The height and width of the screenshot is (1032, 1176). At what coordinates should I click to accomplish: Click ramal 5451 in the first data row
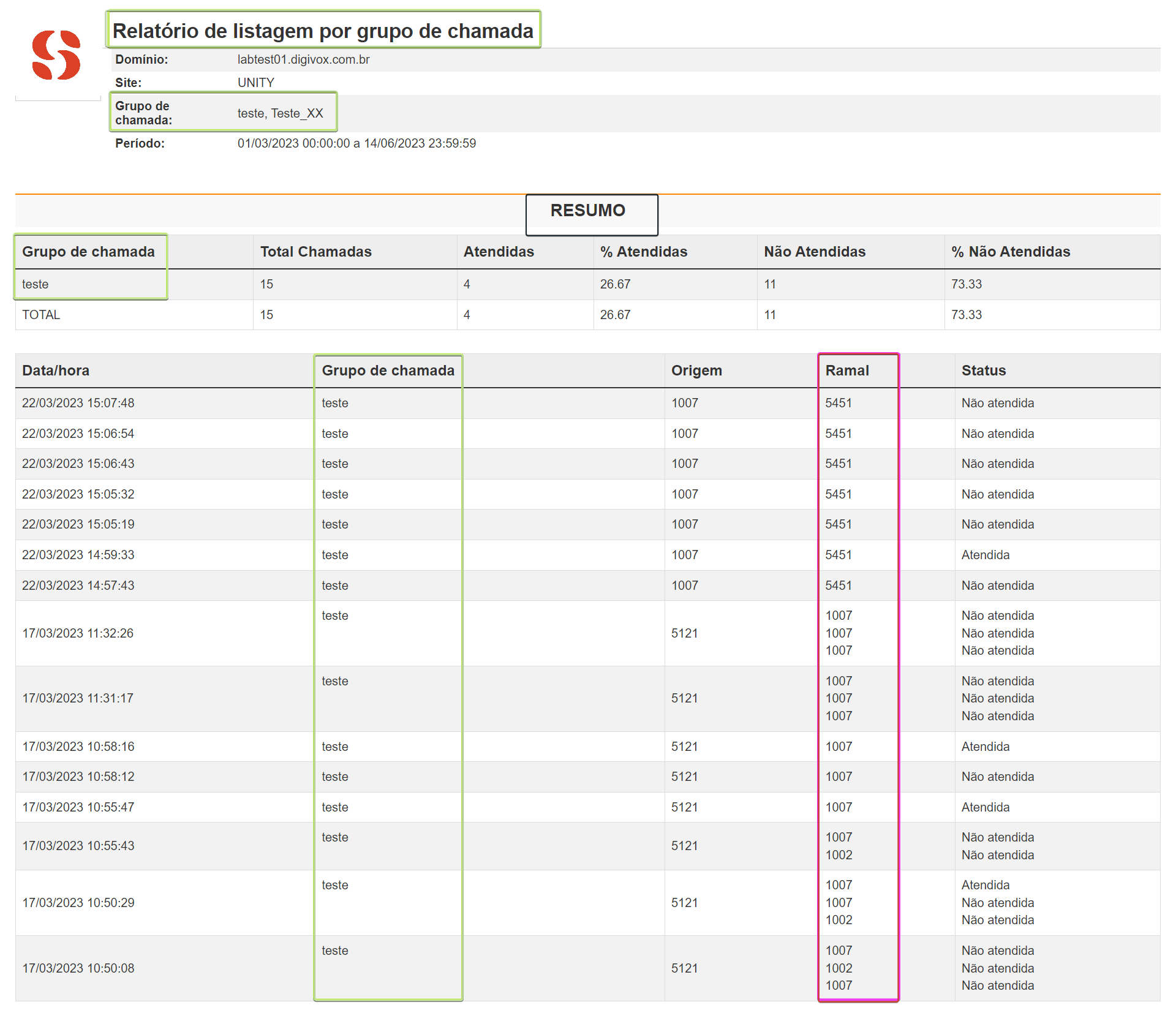pos(839,402)
